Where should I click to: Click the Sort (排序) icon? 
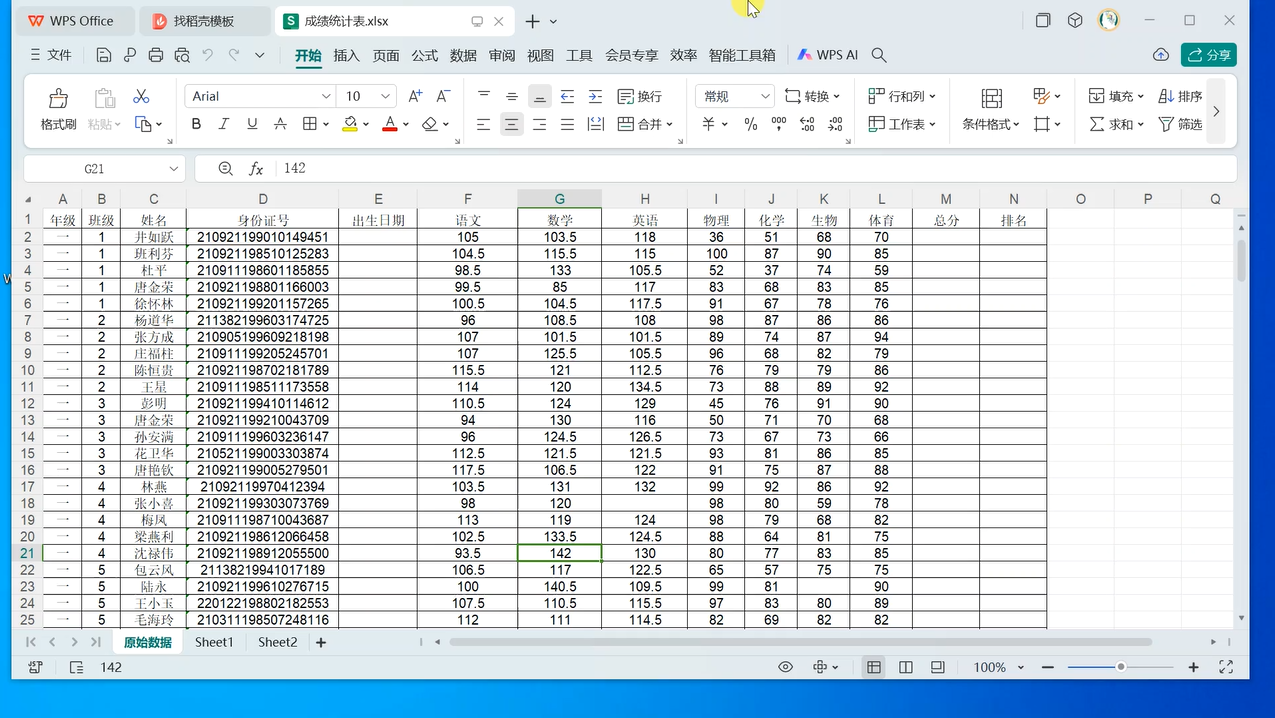click(1166, 96)
